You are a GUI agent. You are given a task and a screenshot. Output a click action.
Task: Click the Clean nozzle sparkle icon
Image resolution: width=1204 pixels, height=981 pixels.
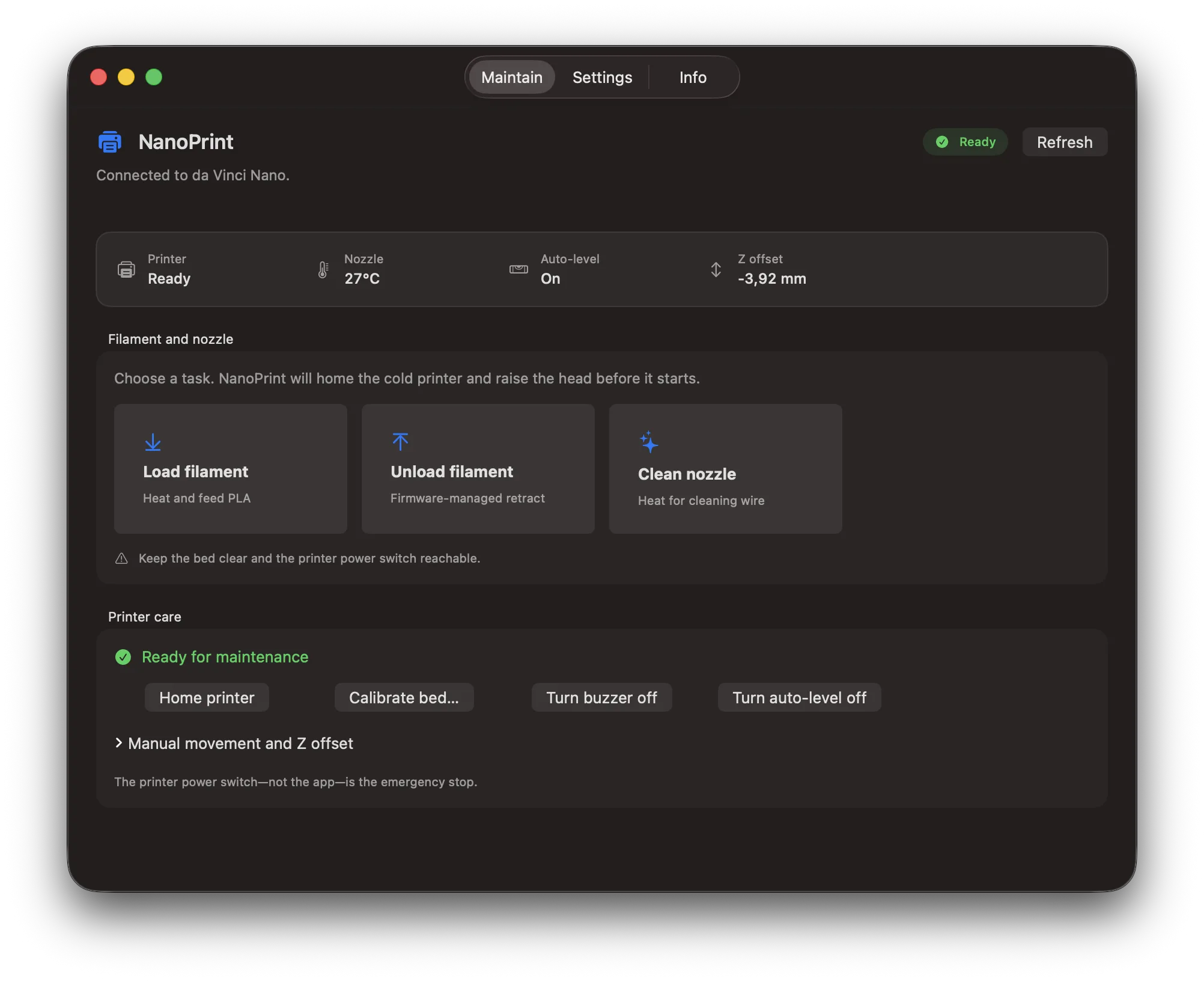pyautogui.click(x=649, y=442)
